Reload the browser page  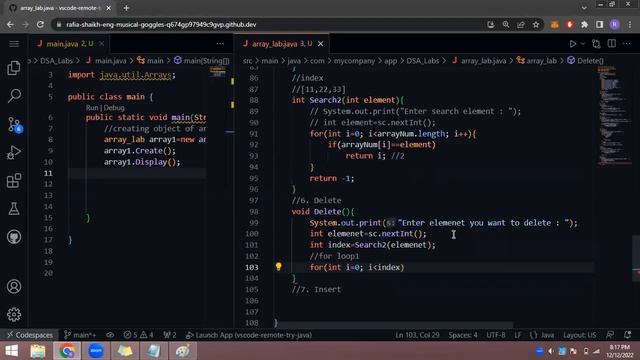click(40, 24)
